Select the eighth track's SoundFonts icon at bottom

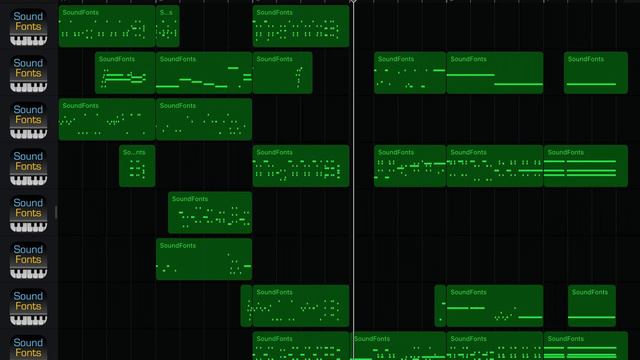point(28,347)
